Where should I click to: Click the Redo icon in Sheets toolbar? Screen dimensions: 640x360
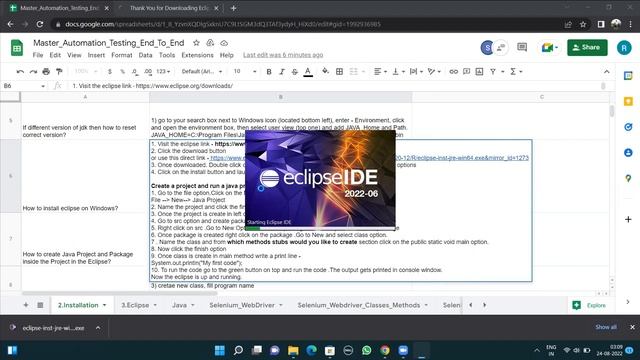pyautogui.click(x=33, y=71)
